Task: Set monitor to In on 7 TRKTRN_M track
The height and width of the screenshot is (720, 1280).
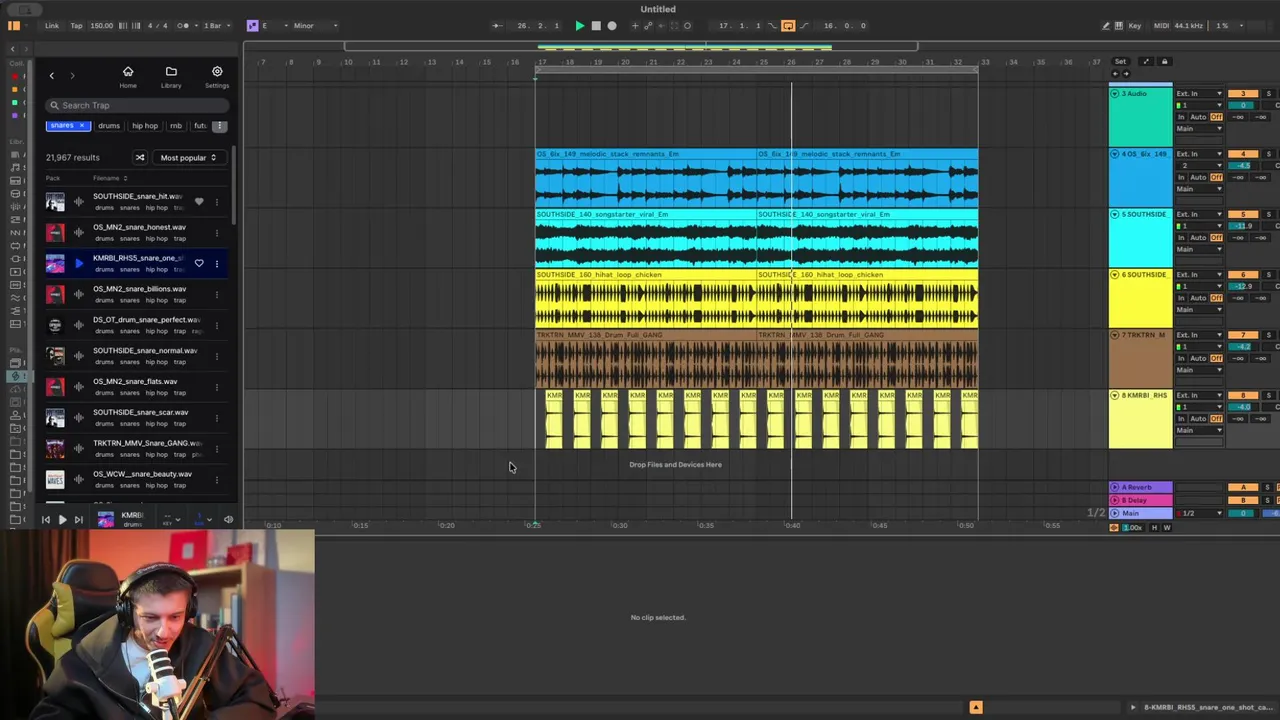Action: [1181, 358]
